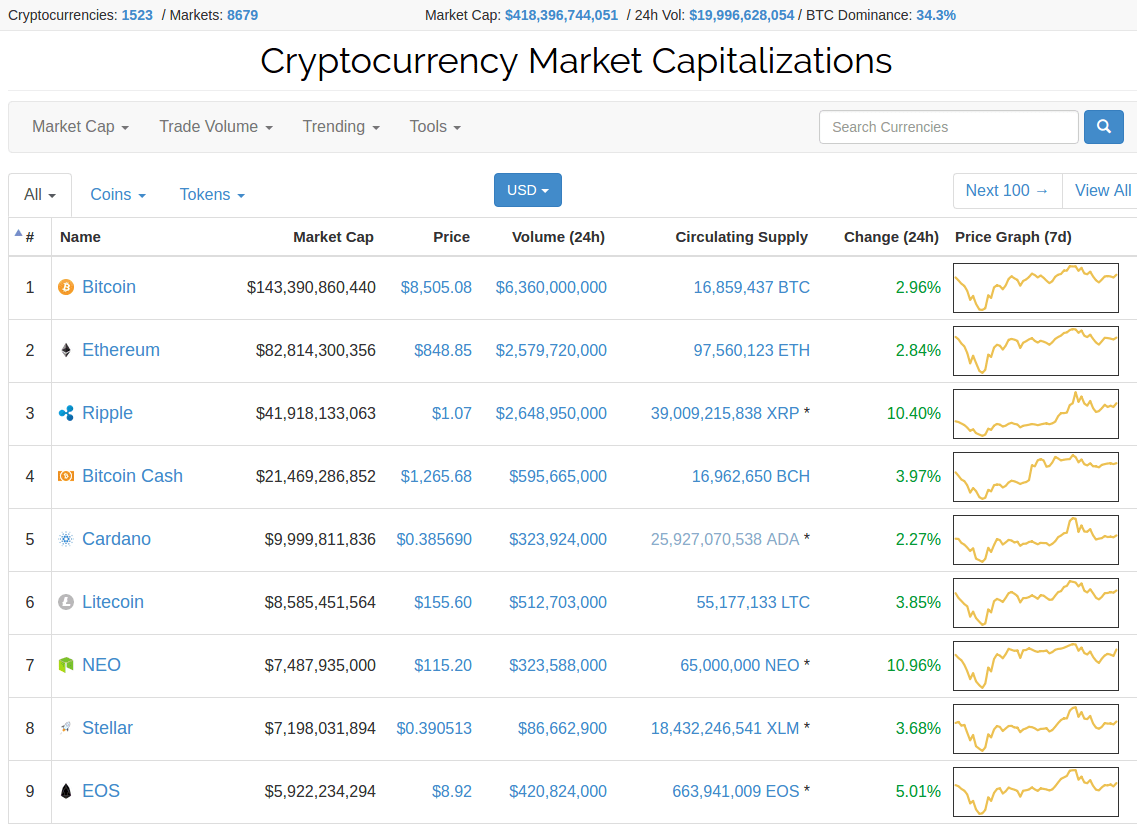Viewport: 1137px width, 824px height.
Task: Open the USD currency selector
Action: coord(527,190)
